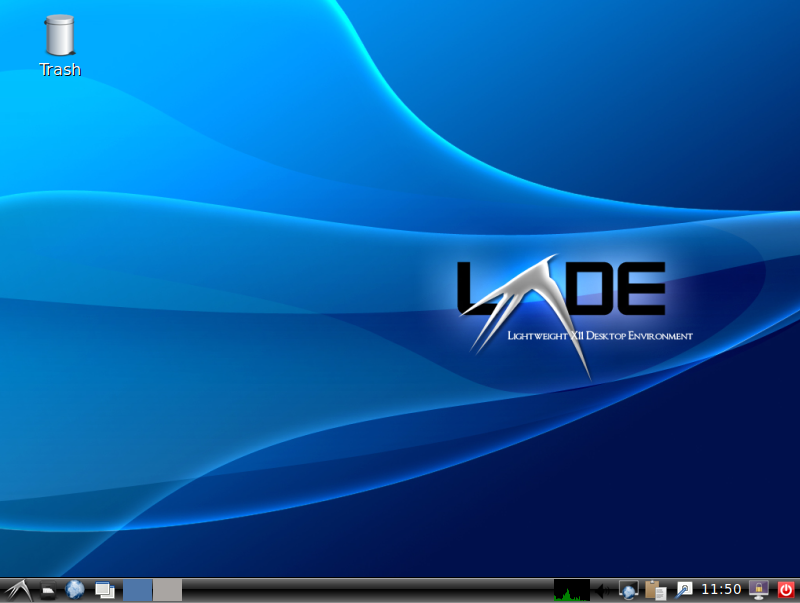
Task: Click the CPU usage monitor graph
Action: [571, 590]
